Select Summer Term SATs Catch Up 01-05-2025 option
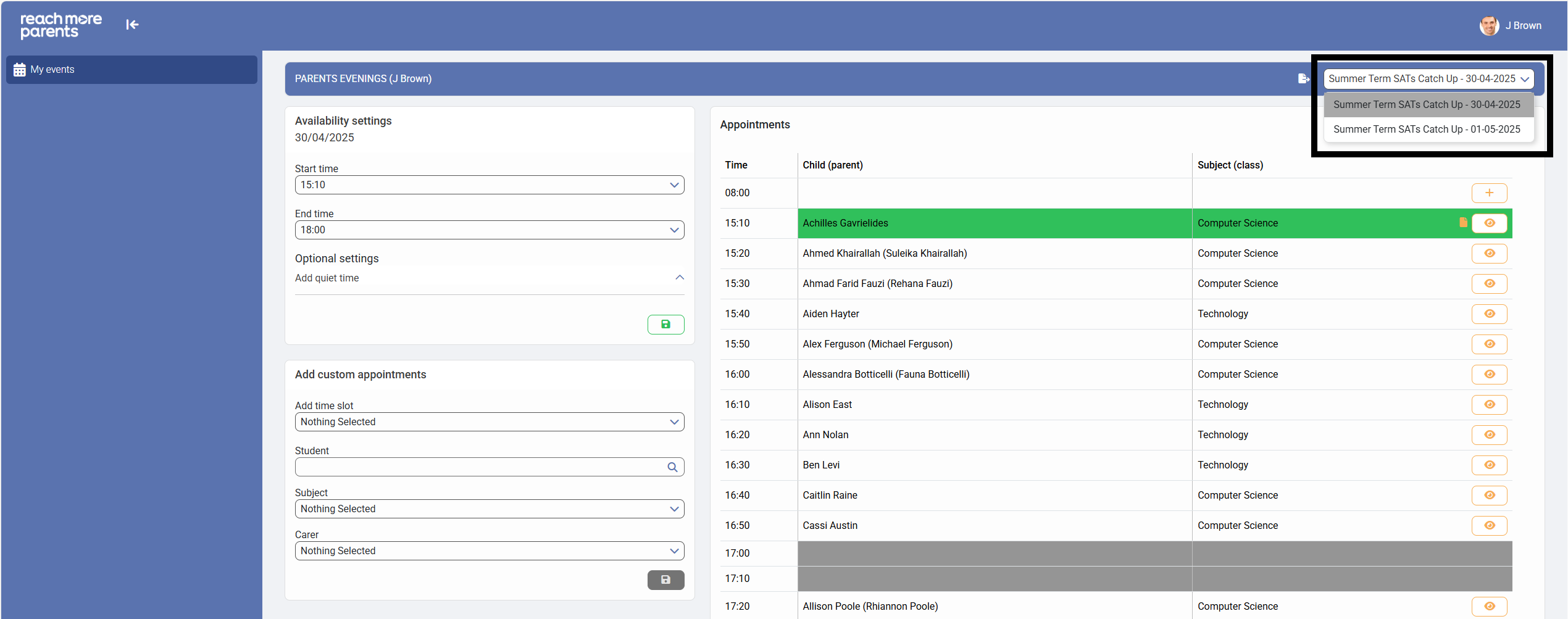Screen dimensions: 1568x619 point(1427,130)
